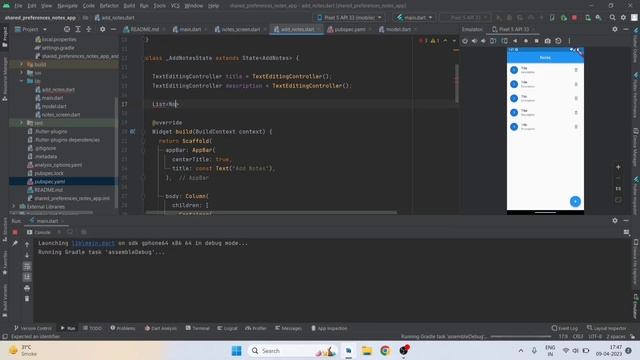The height and width of the screenshot is (360, 640).
Task: Open the Refactor menu
Action: click(109, 6)
